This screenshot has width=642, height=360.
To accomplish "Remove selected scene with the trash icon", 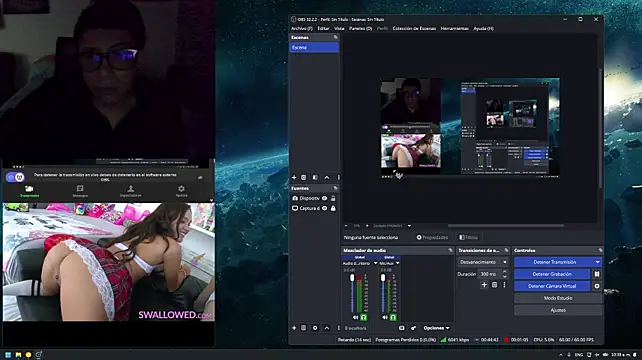I will click(304, 177).
